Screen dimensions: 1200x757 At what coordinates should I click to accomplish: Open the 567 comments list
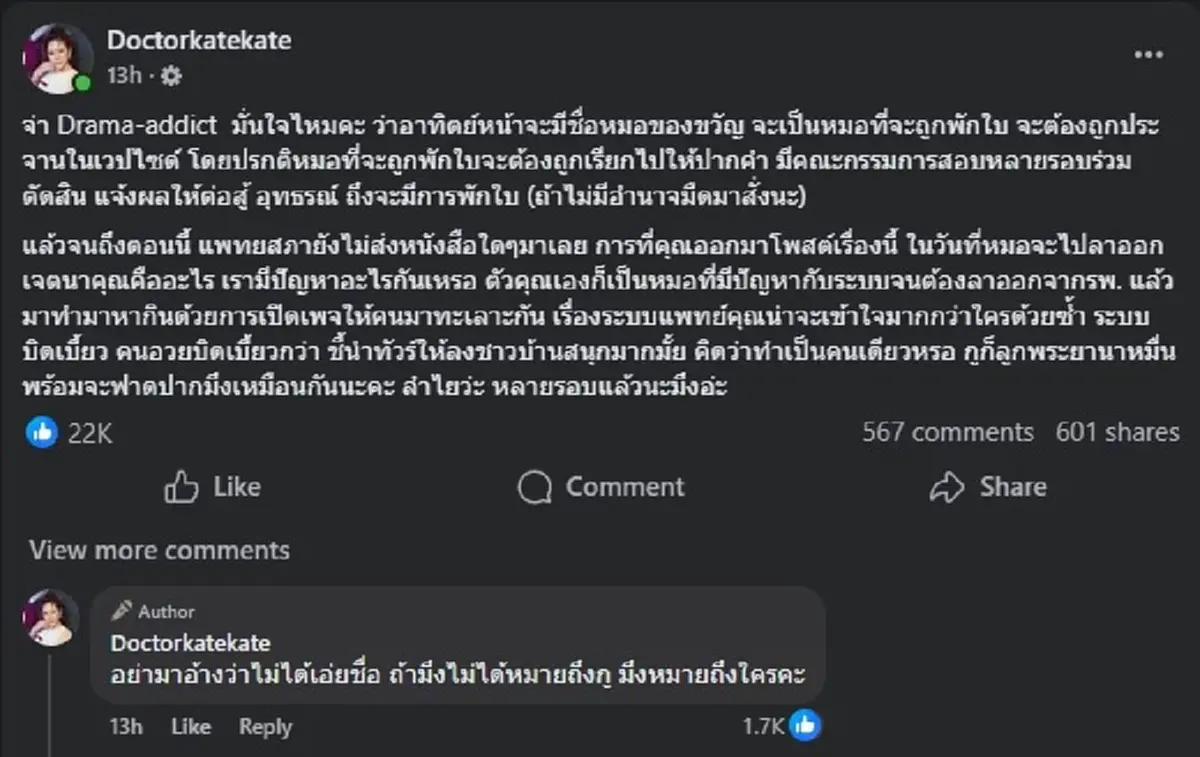946,433
